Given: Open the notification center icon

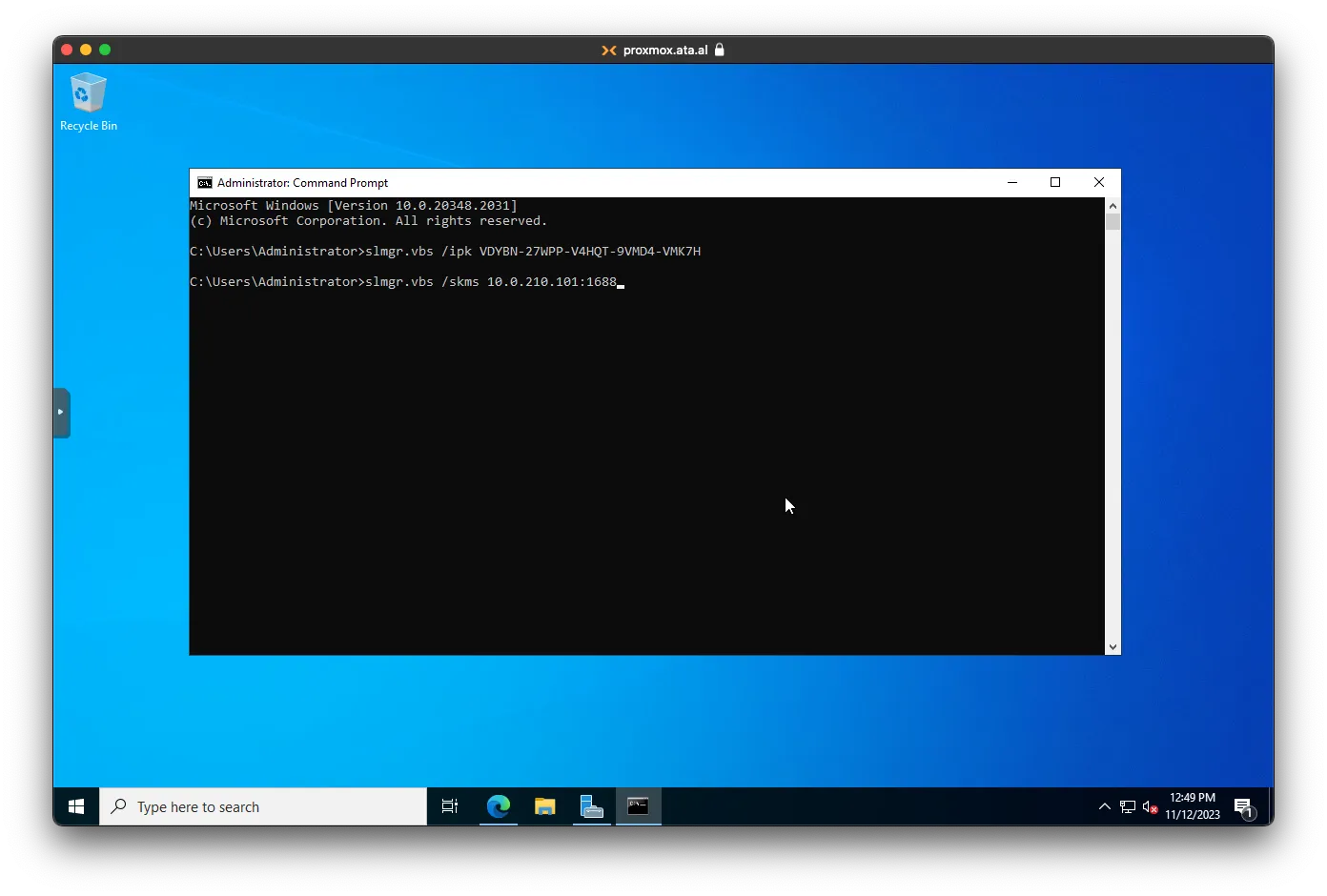Looking at the screenshot, I should click(1243, 807).
